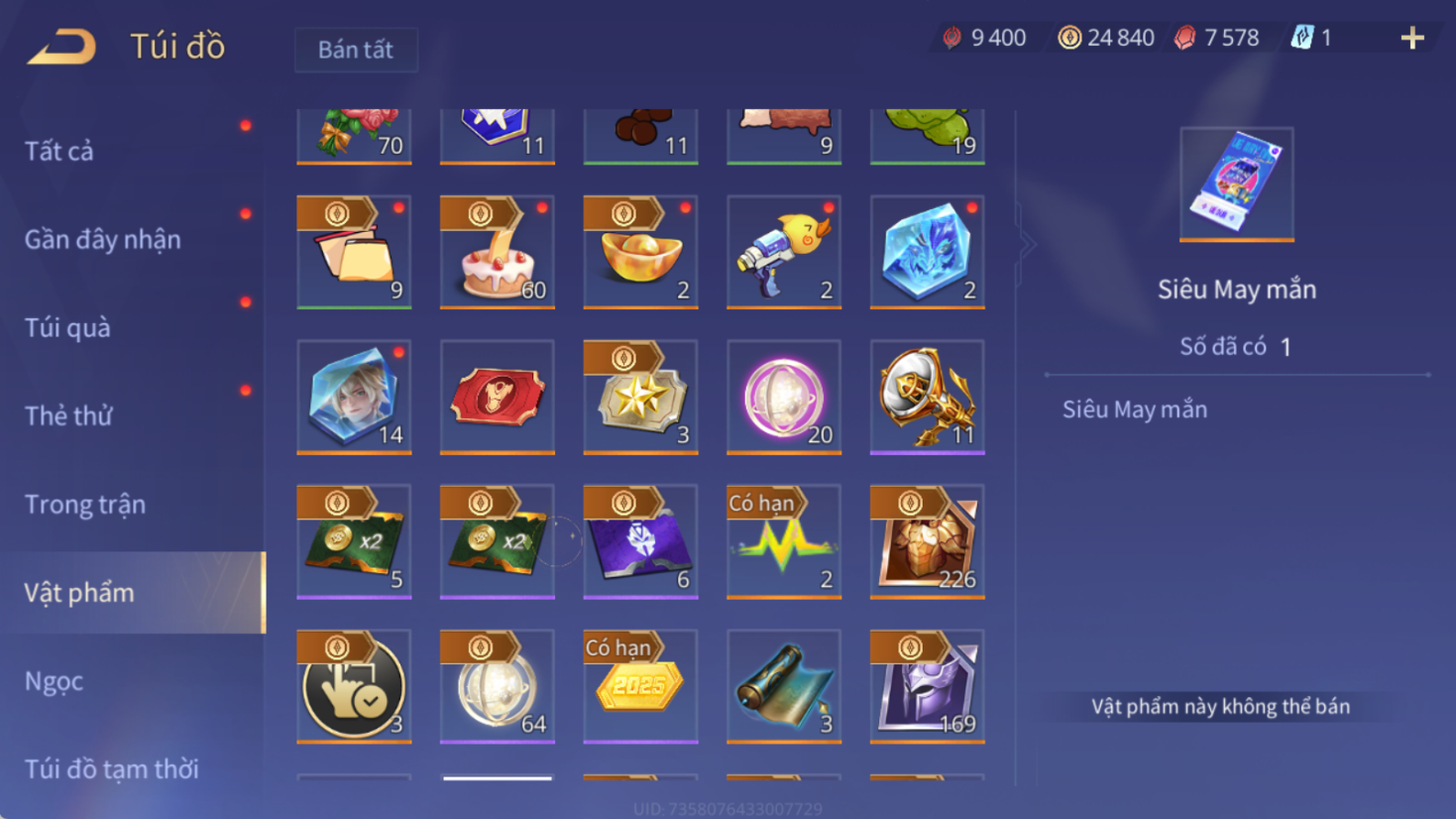The height and width of the screenshot is (819, 1456).
Task: Pick the gold star badge item
Action: pyautogui.click(x=640, y=397)
